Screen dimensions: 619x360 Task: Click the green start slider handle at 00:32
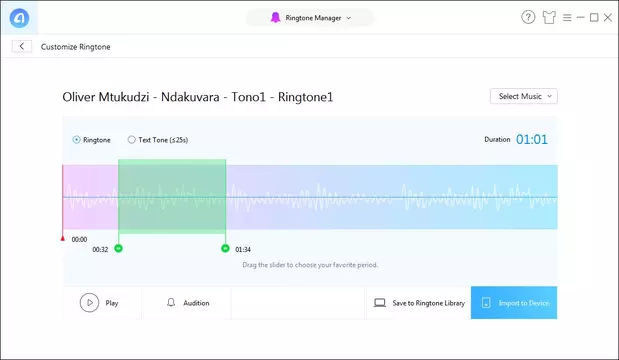coord(118,248)
